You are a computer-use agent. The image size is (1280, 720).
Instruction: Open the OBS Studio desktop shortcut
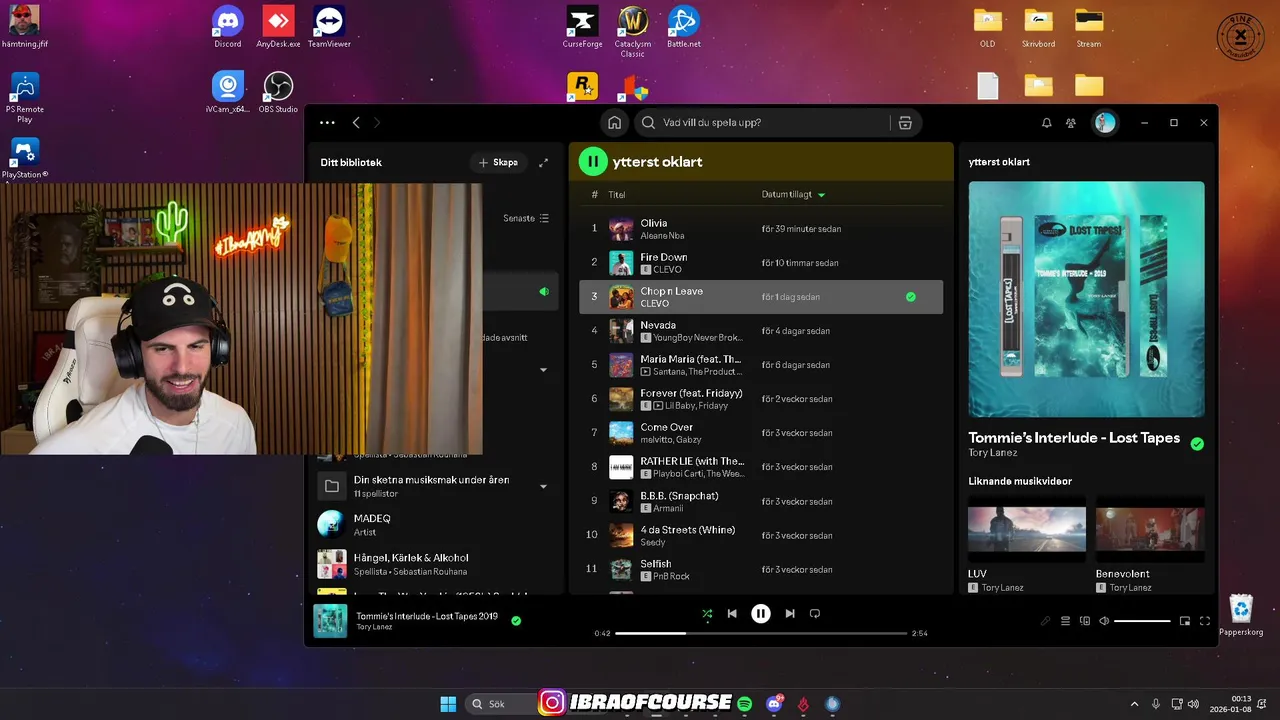click(278, 92)
